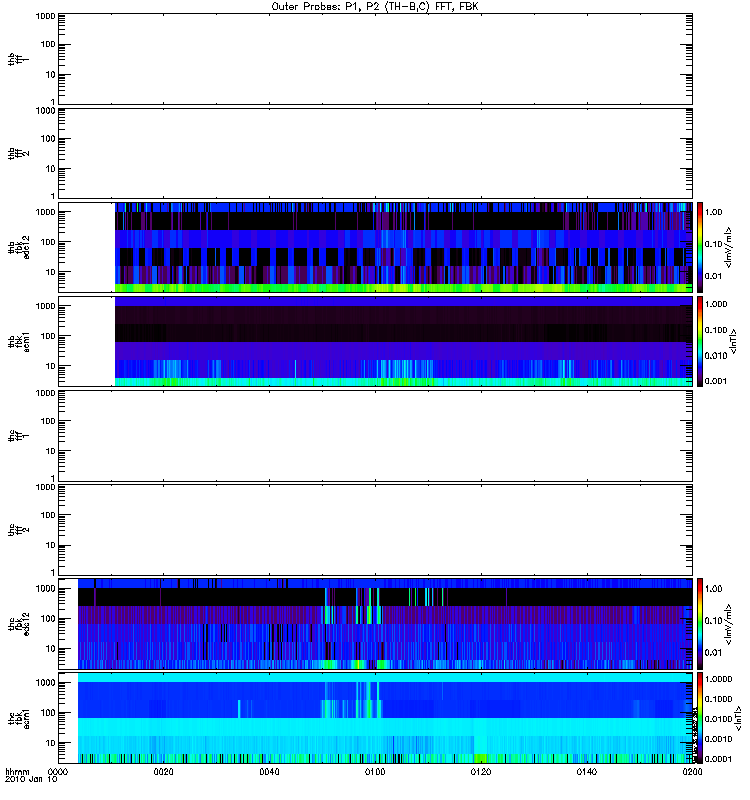Pick the thb fbk scm1 color bar
Image resolution: width=750 pixels, height=800 pixels.
700,341
